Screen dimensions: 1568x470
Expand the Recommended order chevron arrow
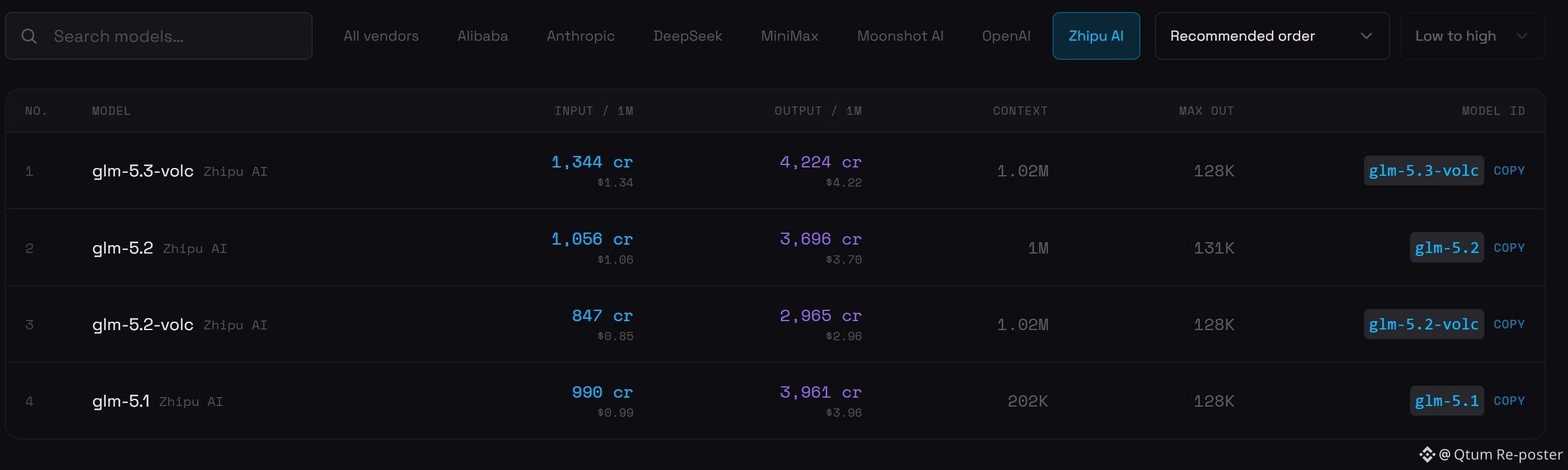pos(1366,36)
